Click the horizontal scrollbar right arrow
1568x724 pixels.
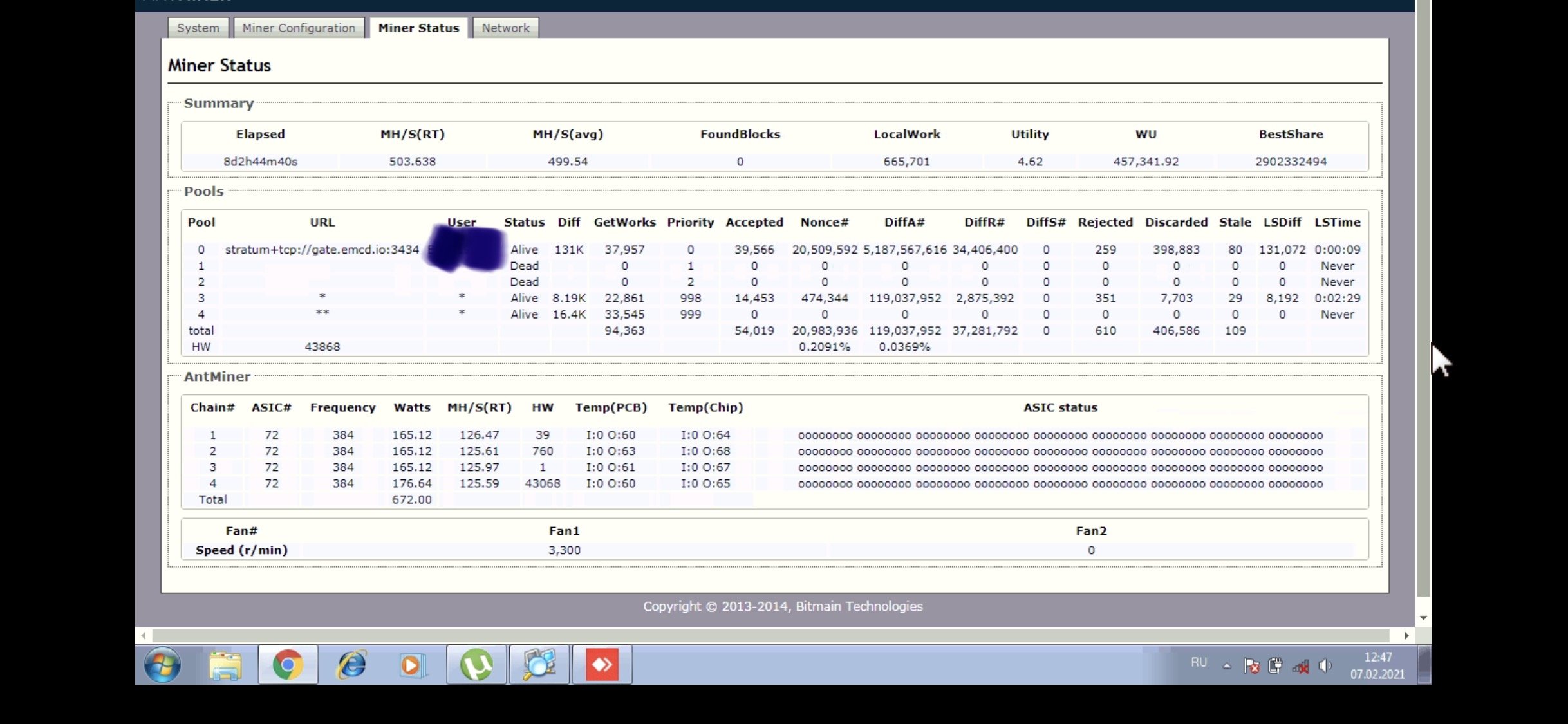point(1406,635)
